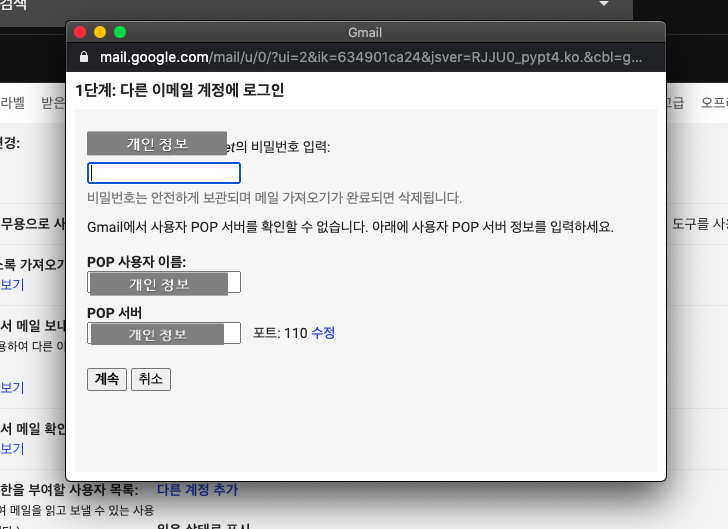Viewport: 728px width, 529px height.
Task: Click the 보기 link under 가져오기 in background
Action: pos(12,284)
